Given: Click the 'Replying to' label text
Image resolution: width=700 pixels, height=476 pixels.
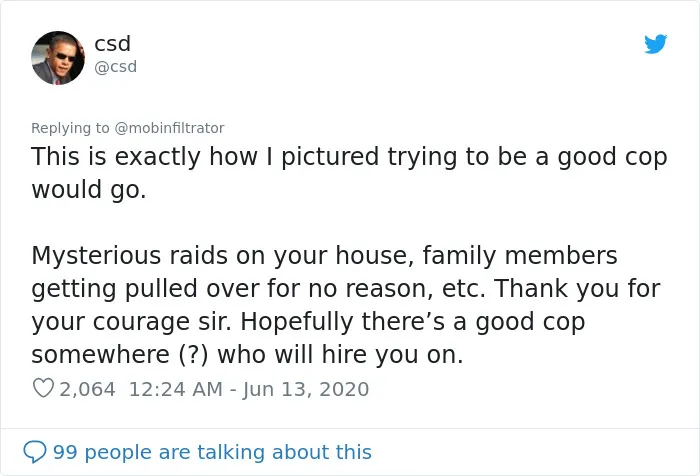Looking at the screenshot, I should (70, 128).
